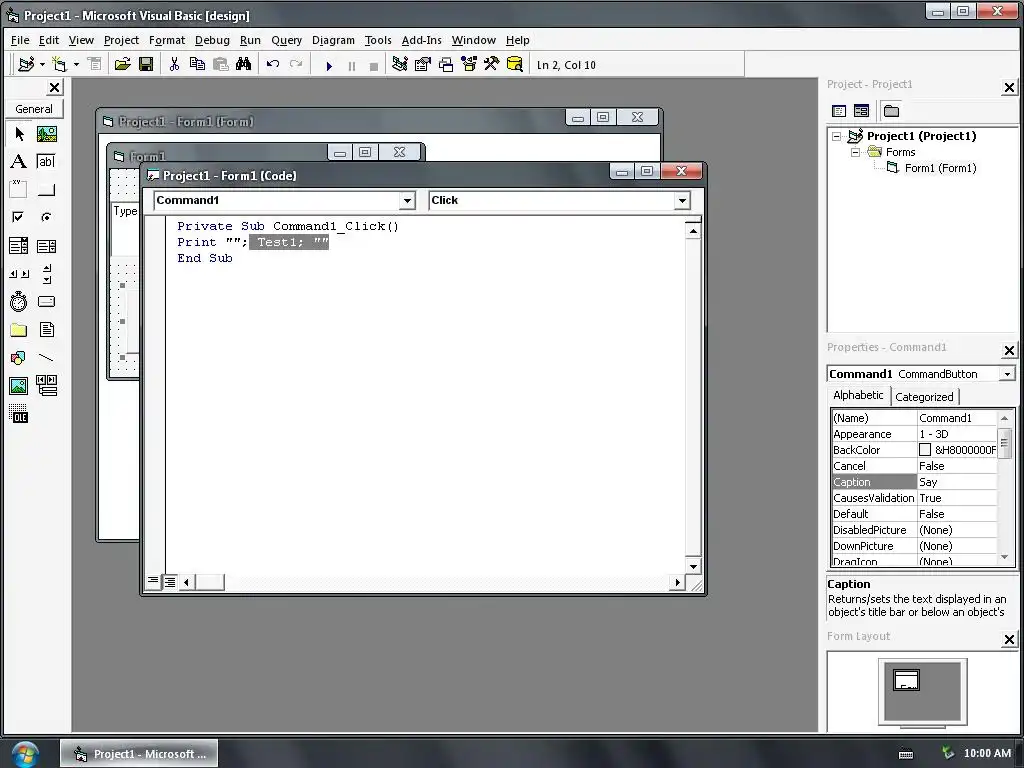Screen dimensions: 1024x768
Task: Click the Add Form toolbar icon
Action: pyautogui.click(x=59, y=64)
